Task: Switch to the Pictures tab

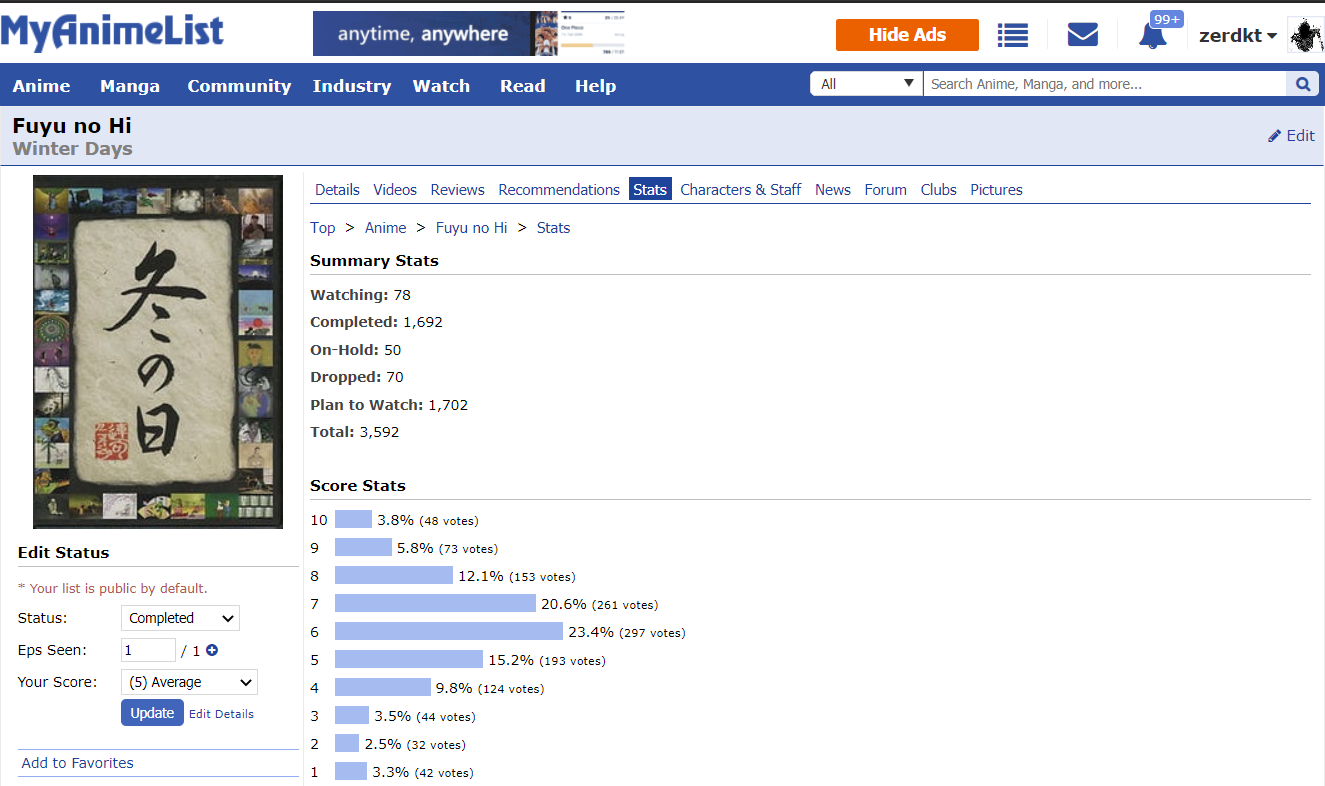Action: 997,189
